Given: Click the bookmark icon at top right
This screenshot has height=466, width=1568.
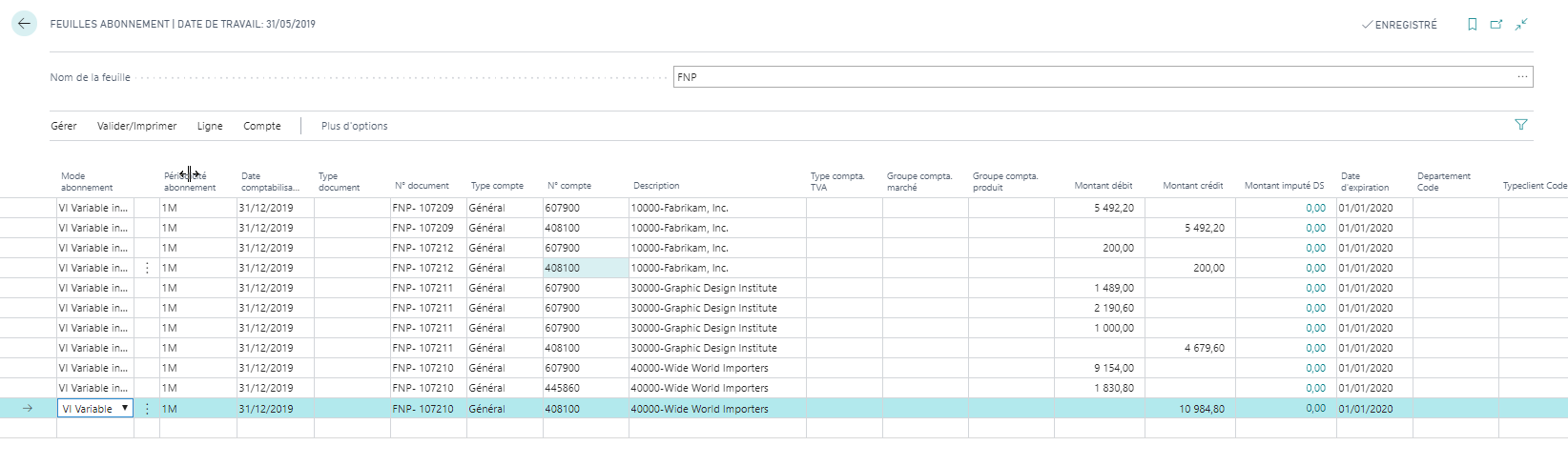Looking at the screenshot, I should [1472, 25].
